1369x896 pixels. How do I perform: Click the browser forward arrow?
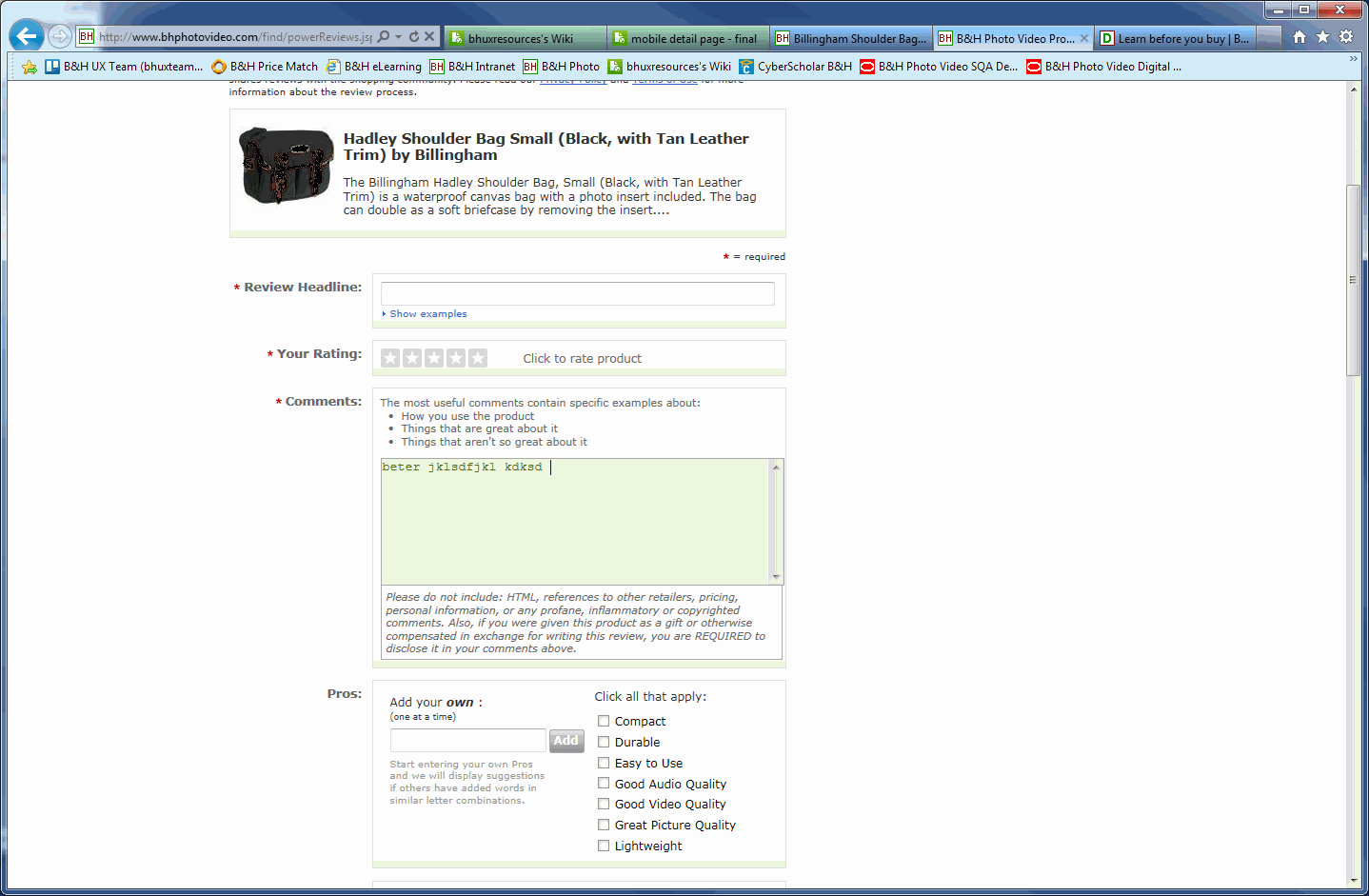pyautogui.click(x=60, y=37)
